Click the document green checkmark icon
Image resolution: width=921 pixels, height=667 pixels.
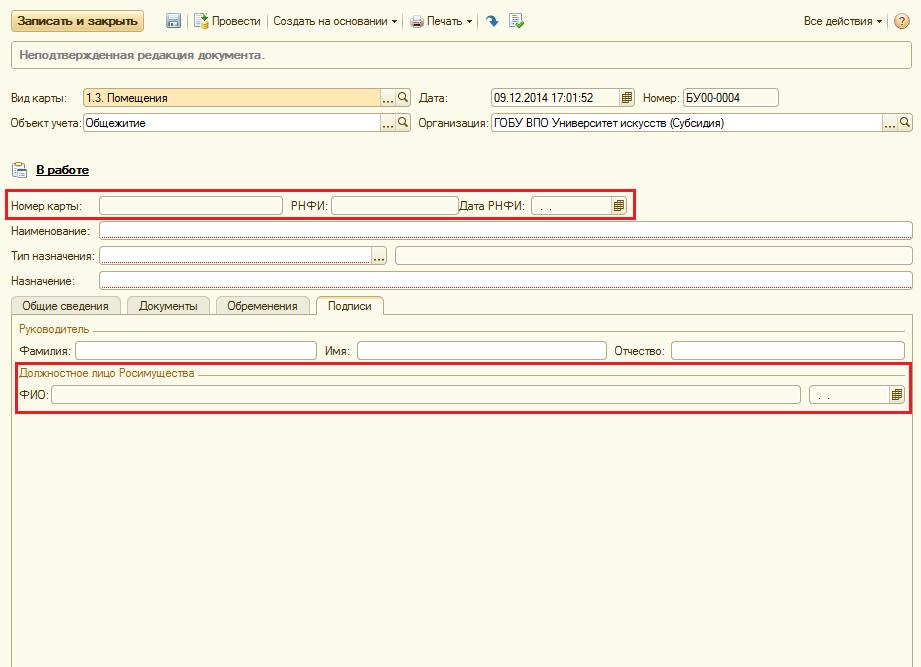[x=516, y=21]
